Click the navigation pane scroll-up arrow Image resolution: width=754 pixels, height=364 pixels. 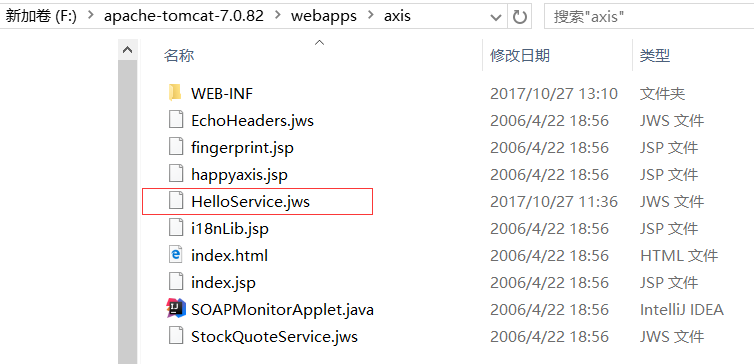pyautogui.click(x=127, y=50)
